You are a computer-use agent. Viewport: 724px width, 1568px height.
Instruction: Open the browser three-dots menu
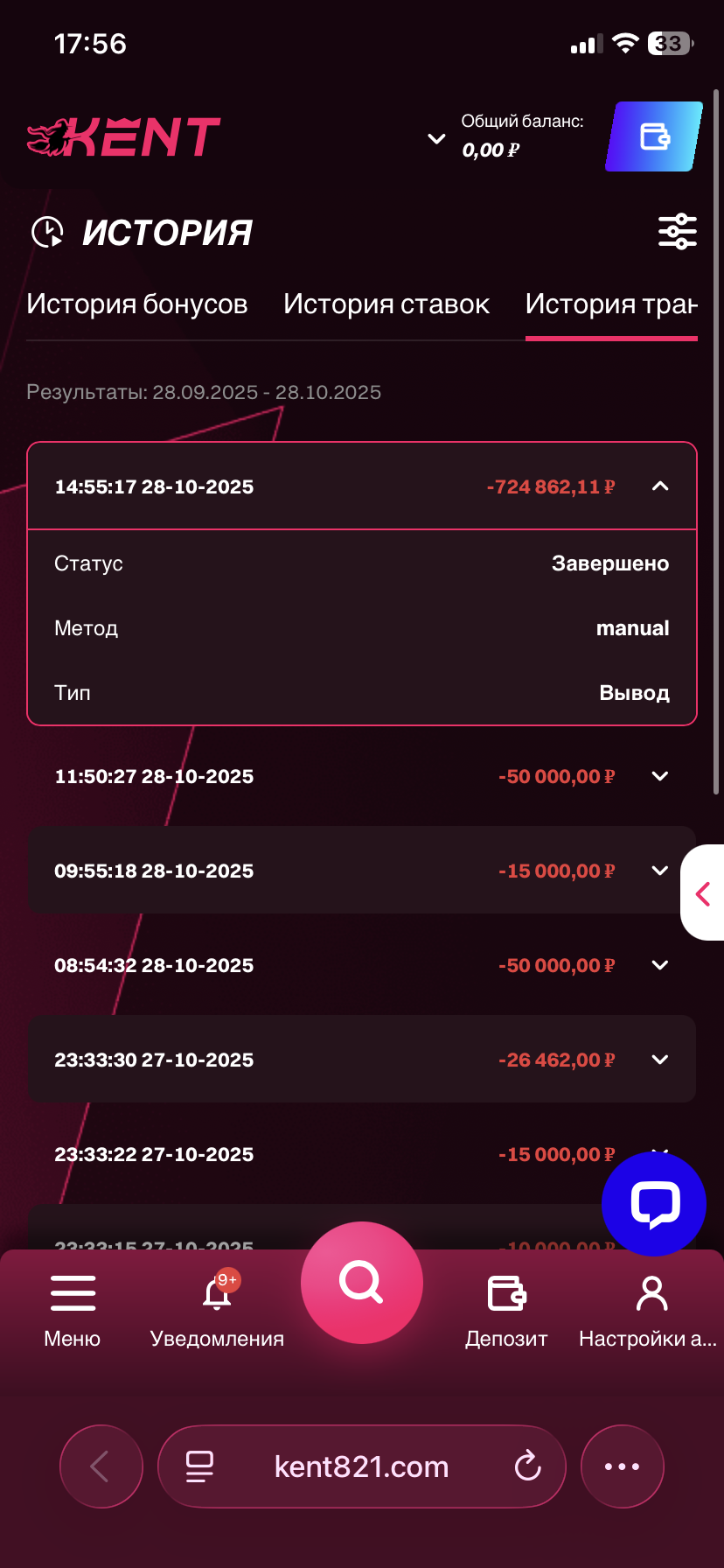[x=622, y=1466]
